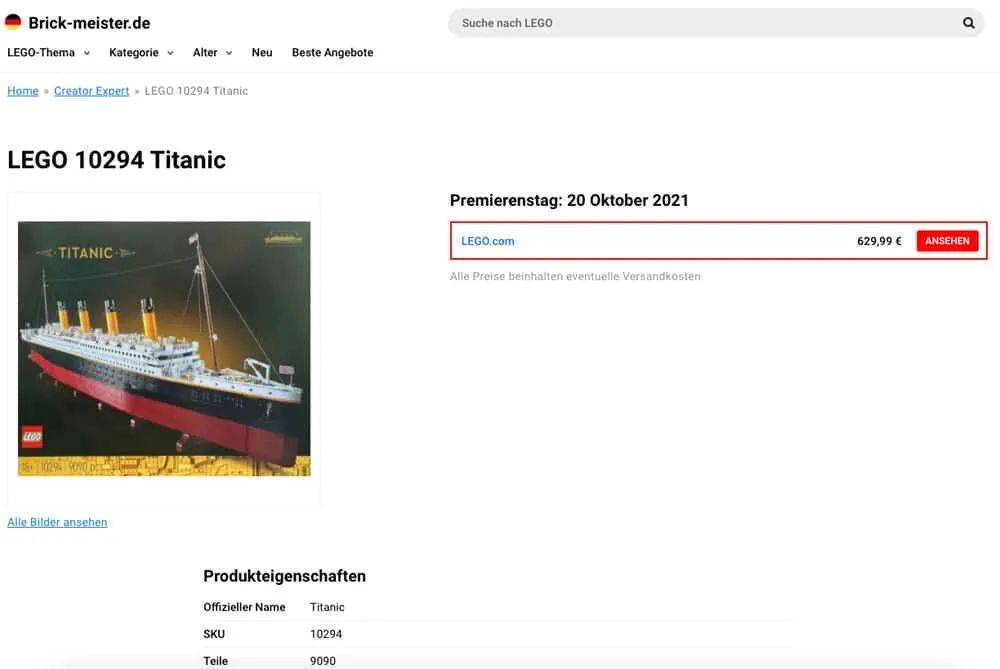Expand the Alter dropdown chevron
This screenshot has width=1000, height=669.
coord(229,53)
